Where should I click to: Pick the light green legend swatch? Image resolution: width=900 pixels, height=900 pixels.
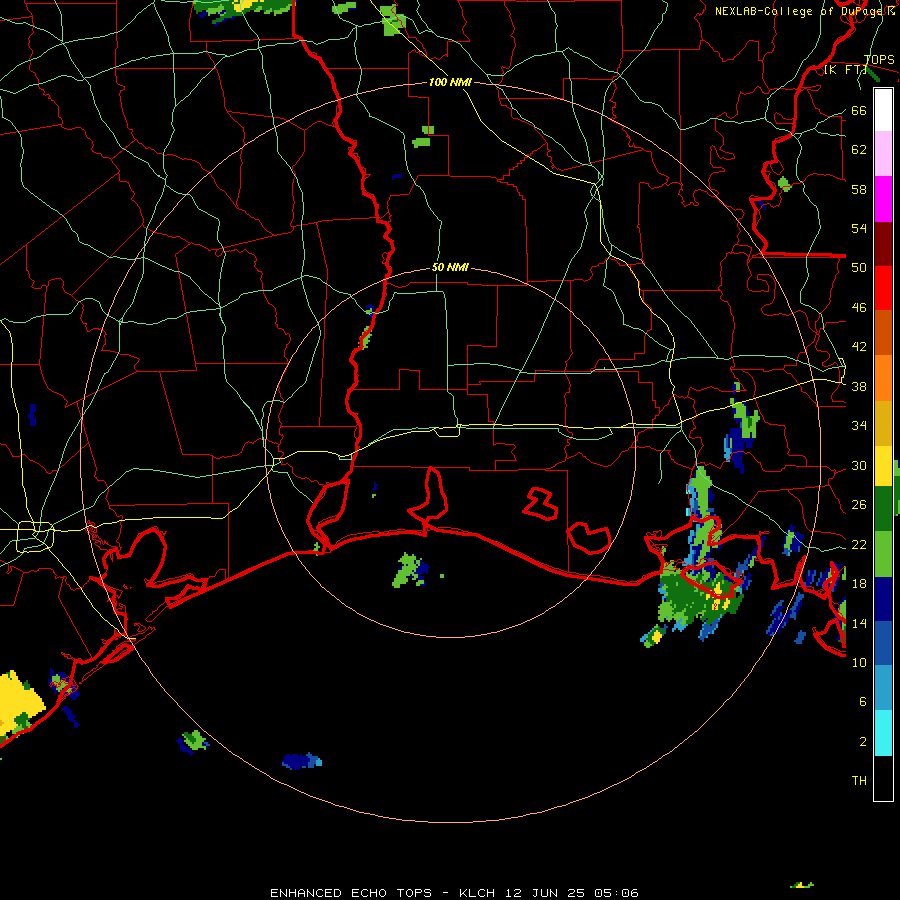883,554
